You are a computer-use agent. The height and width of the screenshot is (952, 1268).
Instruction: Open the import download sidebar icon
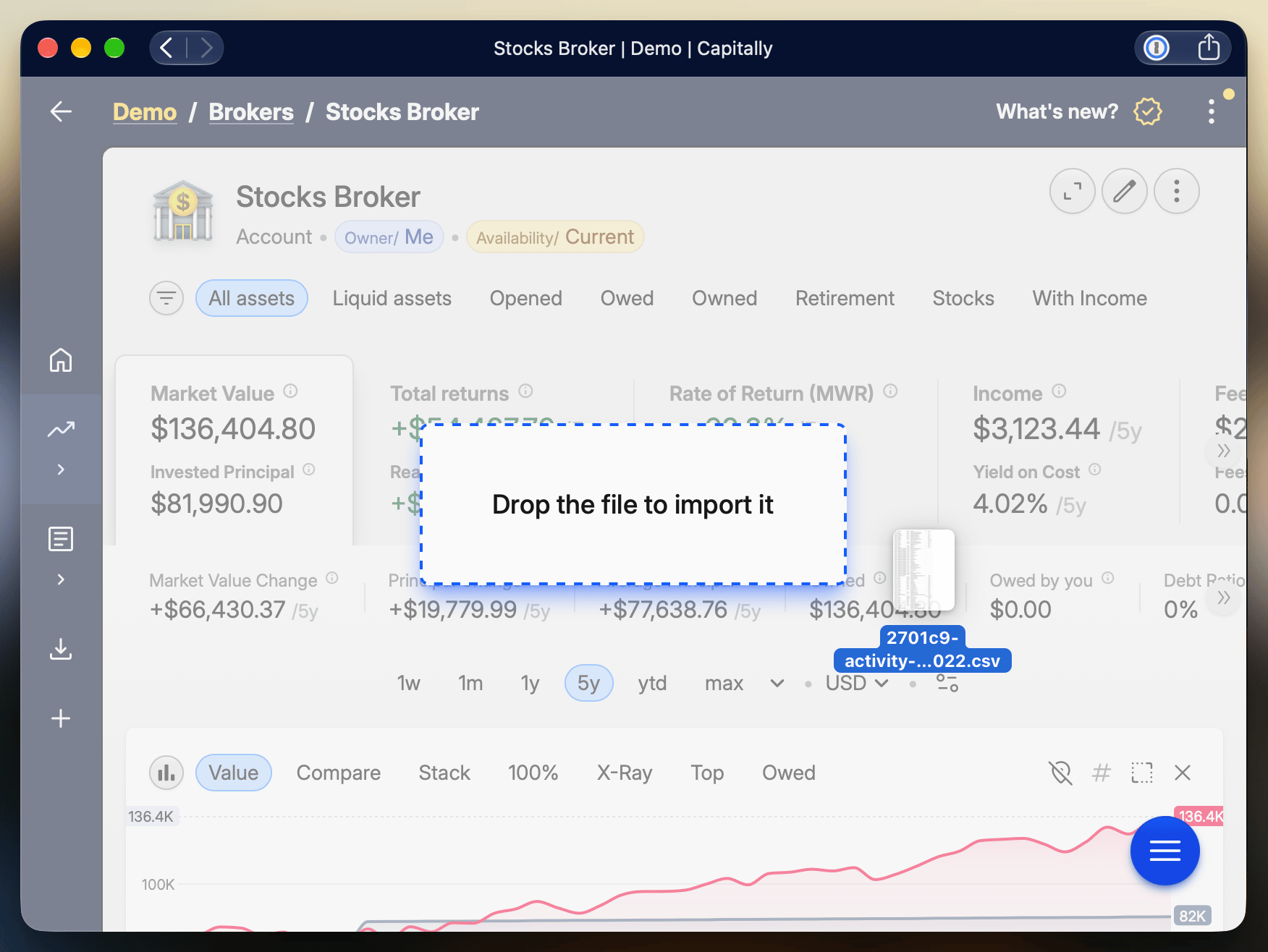click(x=61, y=649)
